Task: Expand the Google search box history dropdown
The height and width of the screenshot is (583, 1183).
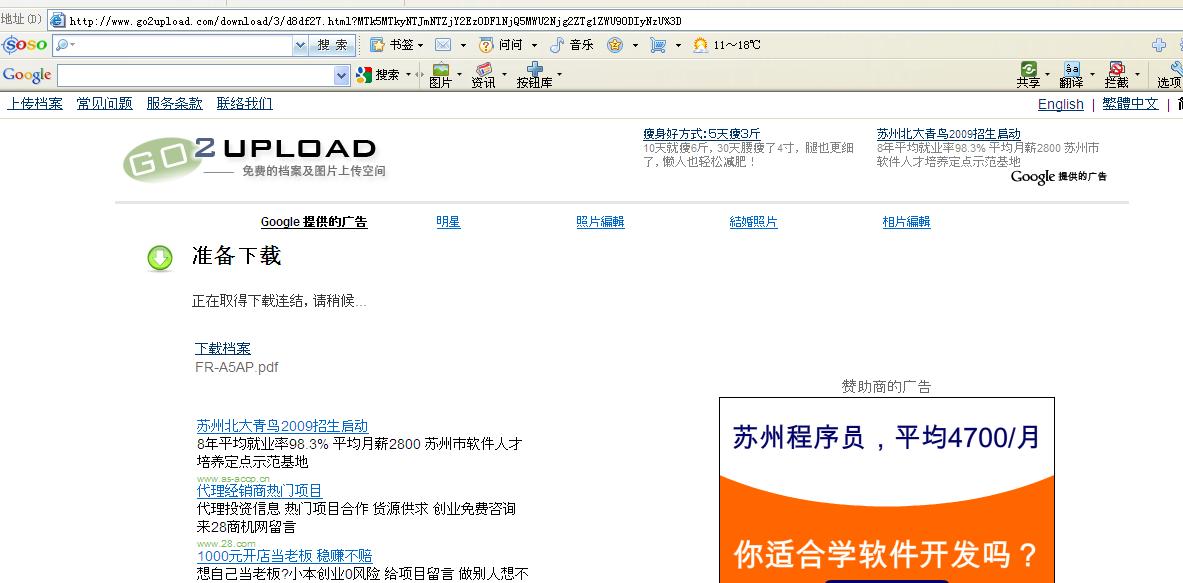Action: point(341,75)
